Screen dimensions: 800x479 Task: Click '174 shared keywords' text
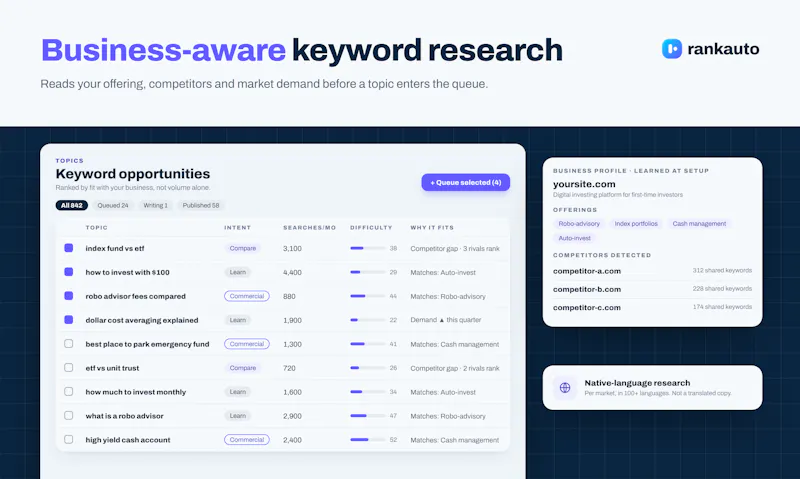coord(722,307)
